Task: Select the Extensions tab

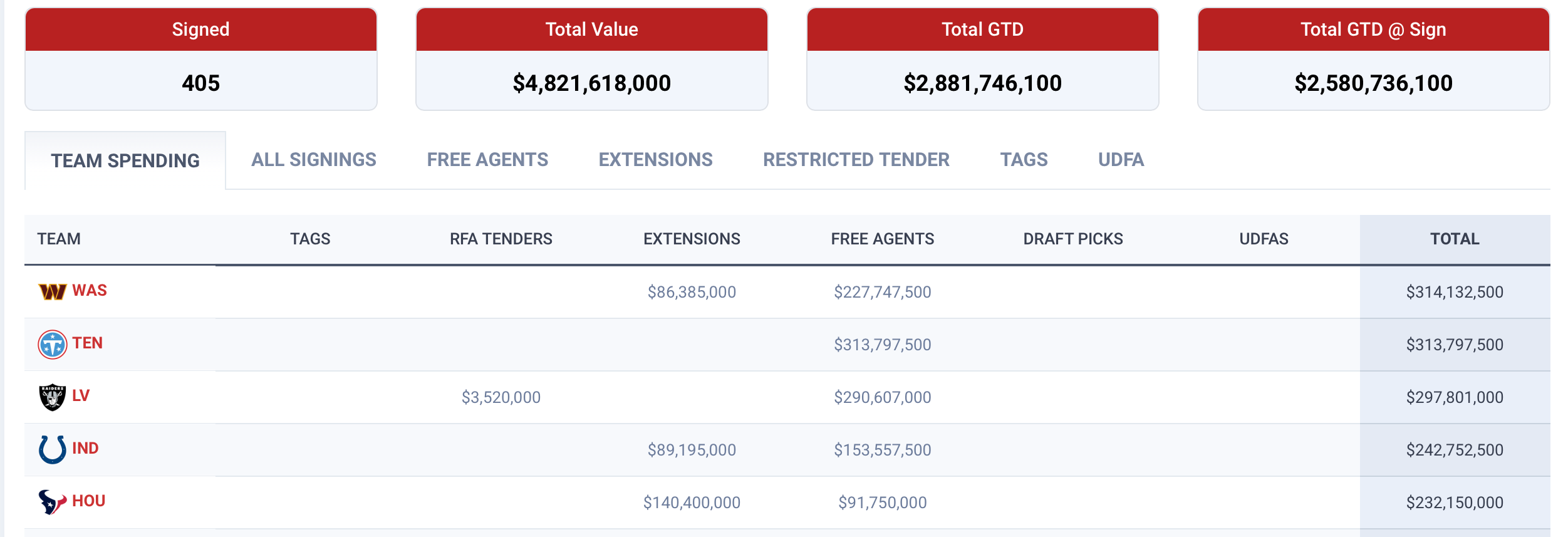Action: 655,160
